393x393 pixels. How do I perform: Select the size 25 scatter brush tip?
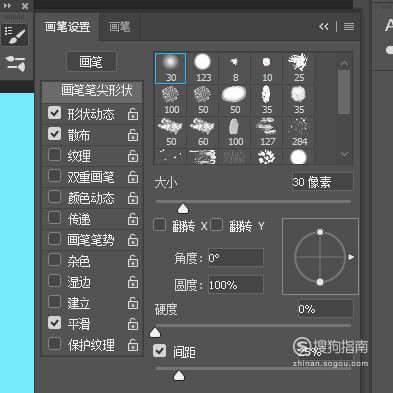click(299, 68)
